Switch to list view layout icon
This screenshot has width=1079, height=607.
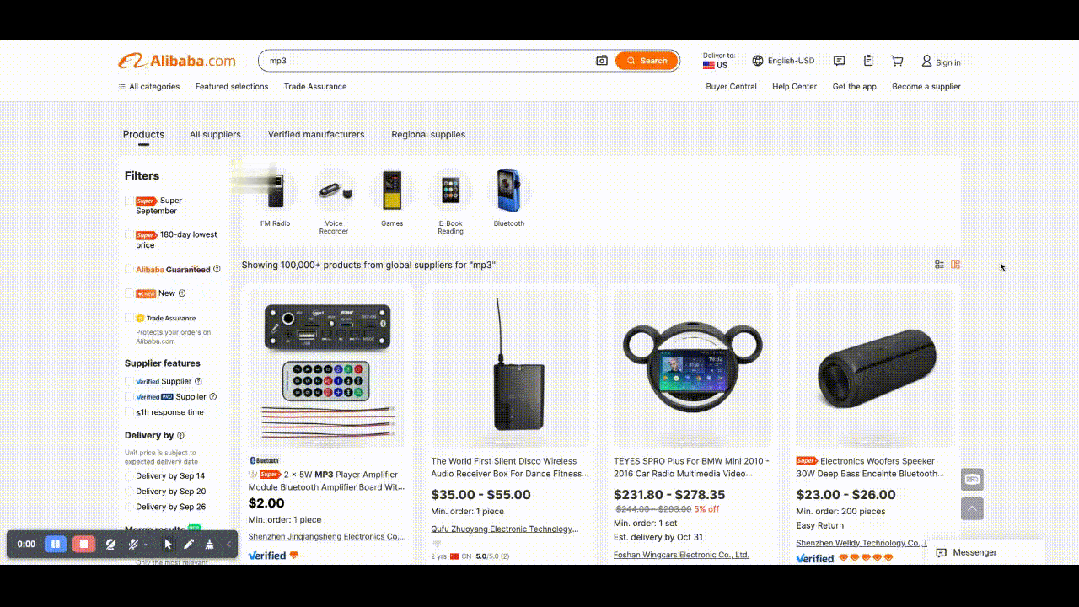point(939,264)
